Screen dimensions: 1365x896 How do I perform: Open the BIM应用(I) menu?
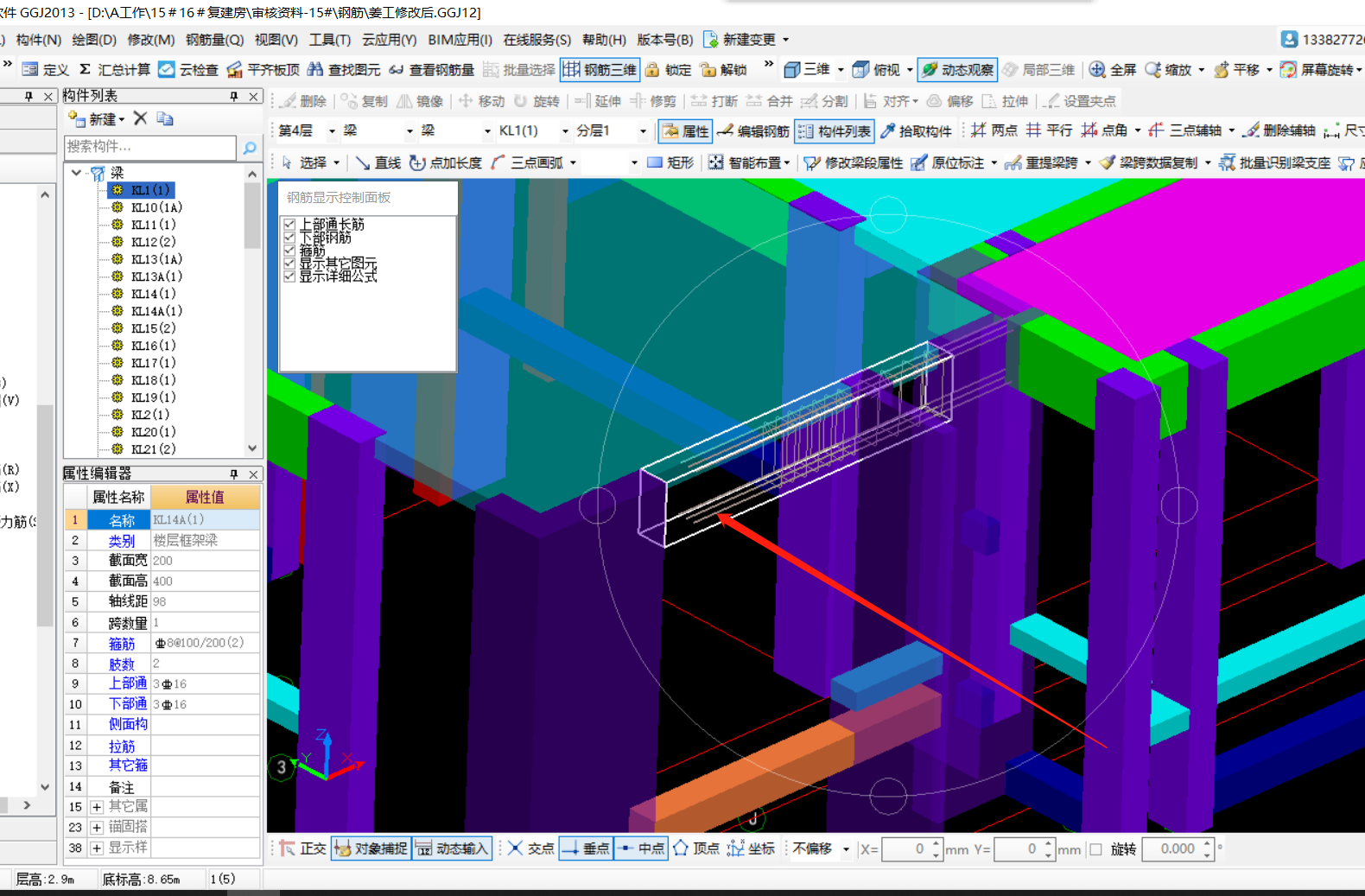coord(460,40)
